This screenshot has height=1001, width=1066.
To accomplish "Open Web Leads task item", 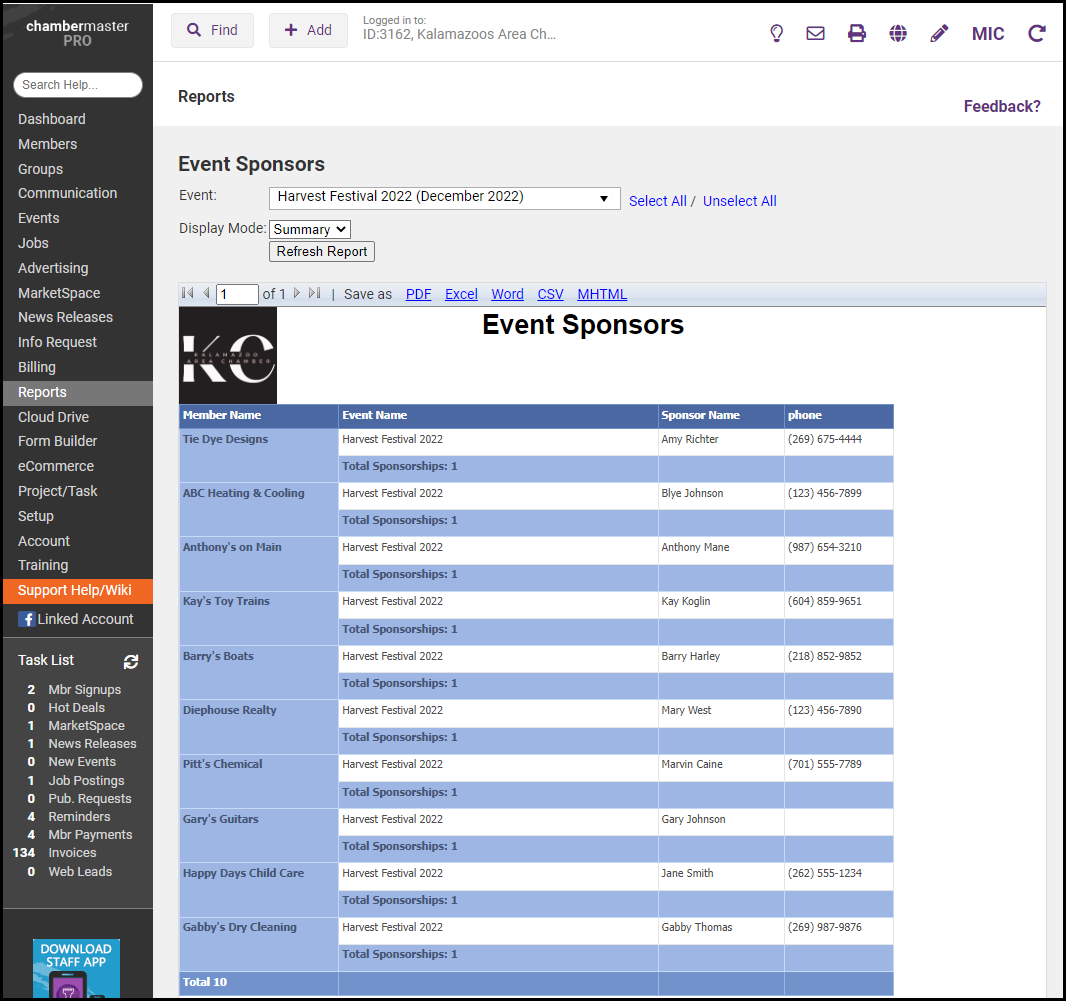I will pyautogui.click(x=80, y=872).
